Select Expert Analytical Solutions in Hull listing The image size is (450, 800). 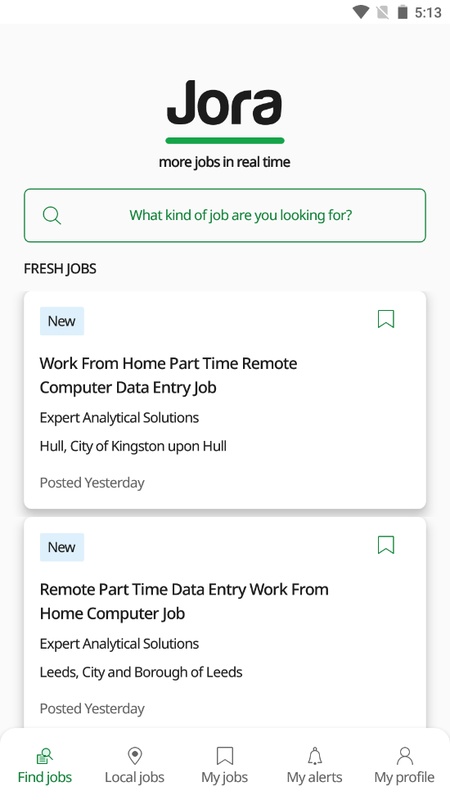[119, 418]
